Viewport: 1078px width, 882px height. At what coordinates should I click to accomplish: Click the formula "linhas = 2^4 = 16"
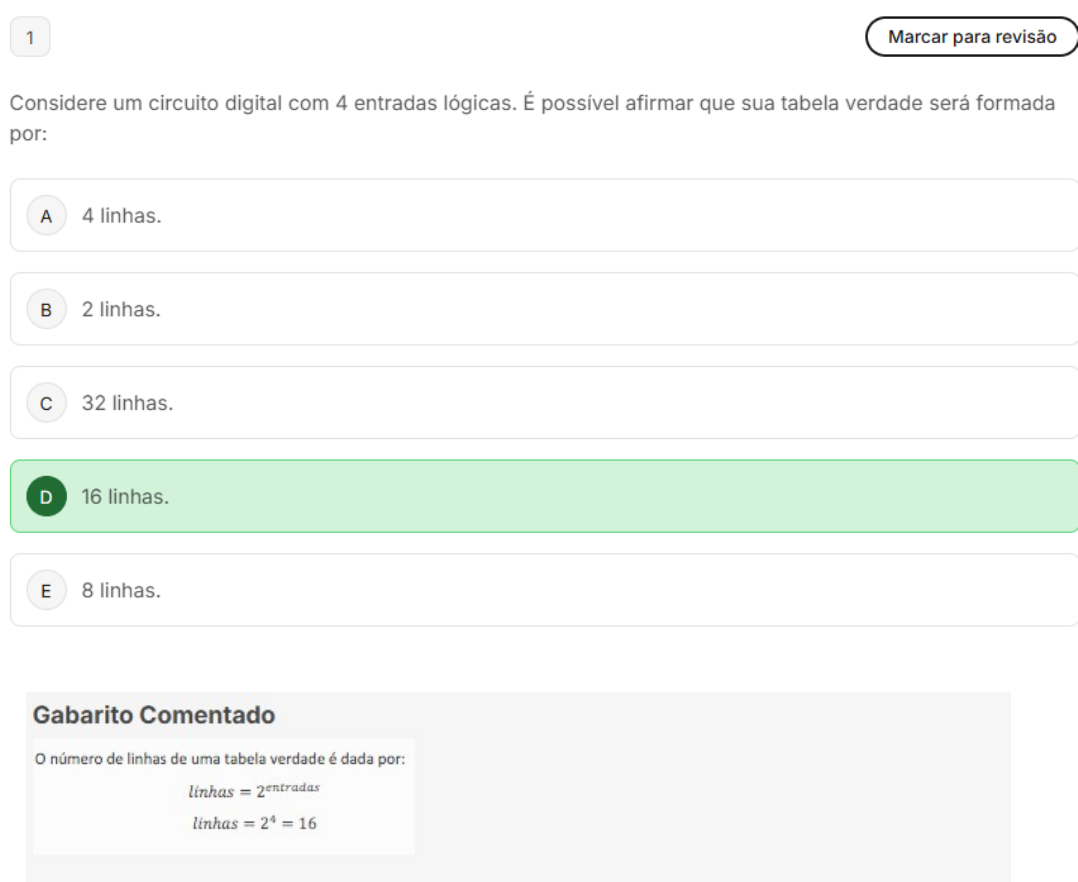point(254,824)
